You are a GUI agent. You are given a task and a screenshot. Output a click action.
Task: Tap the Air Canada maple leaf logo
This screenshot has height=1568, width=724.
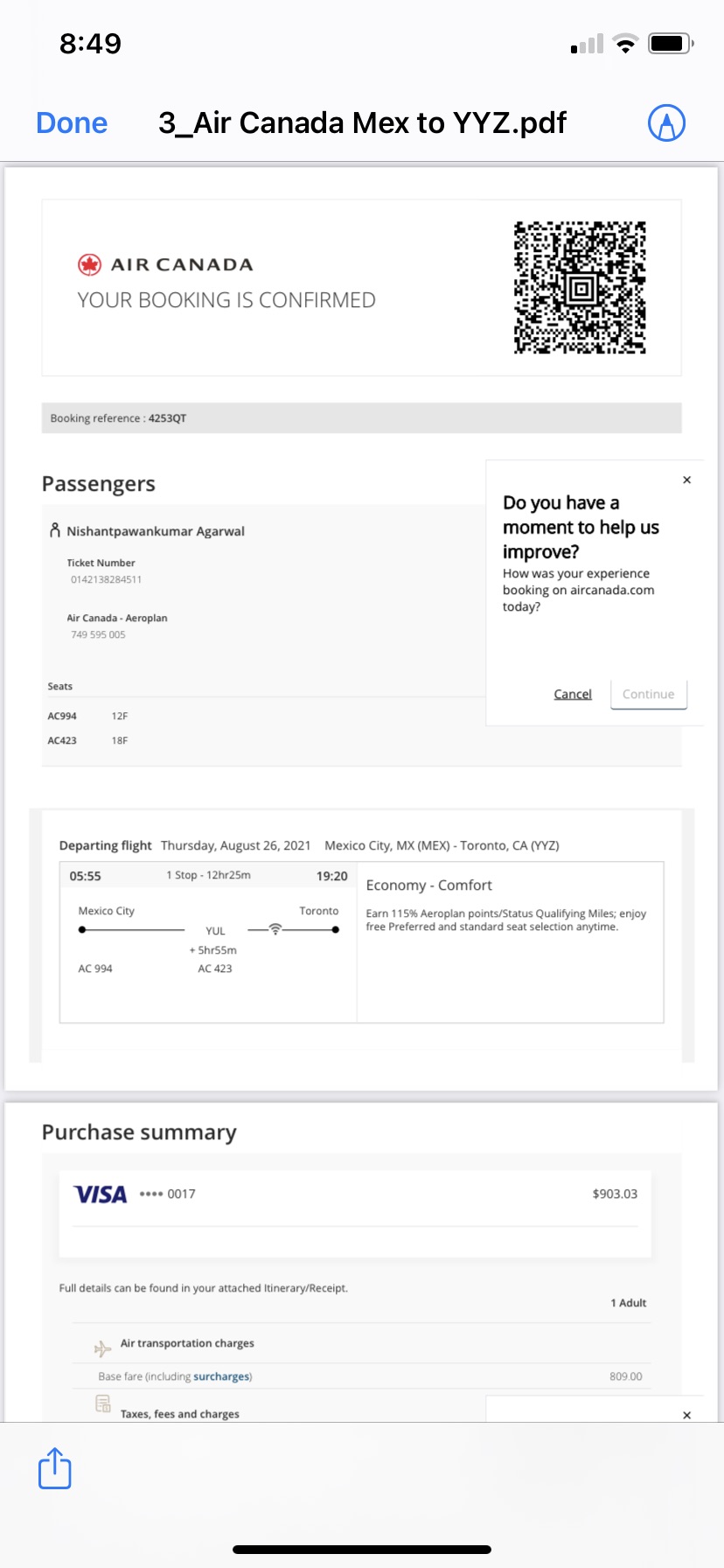(89, 264)
